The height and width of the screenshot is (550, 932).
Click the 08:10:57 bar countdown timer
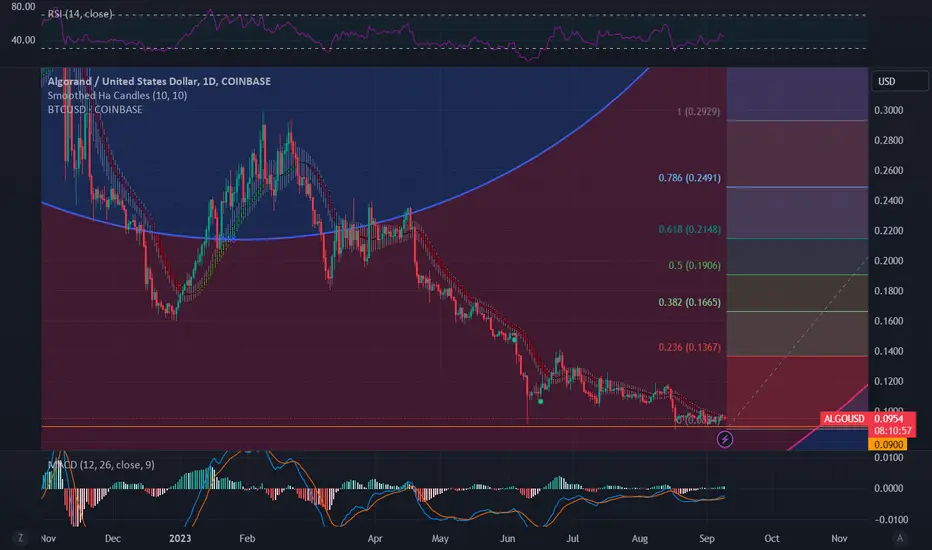click(892, 430)
